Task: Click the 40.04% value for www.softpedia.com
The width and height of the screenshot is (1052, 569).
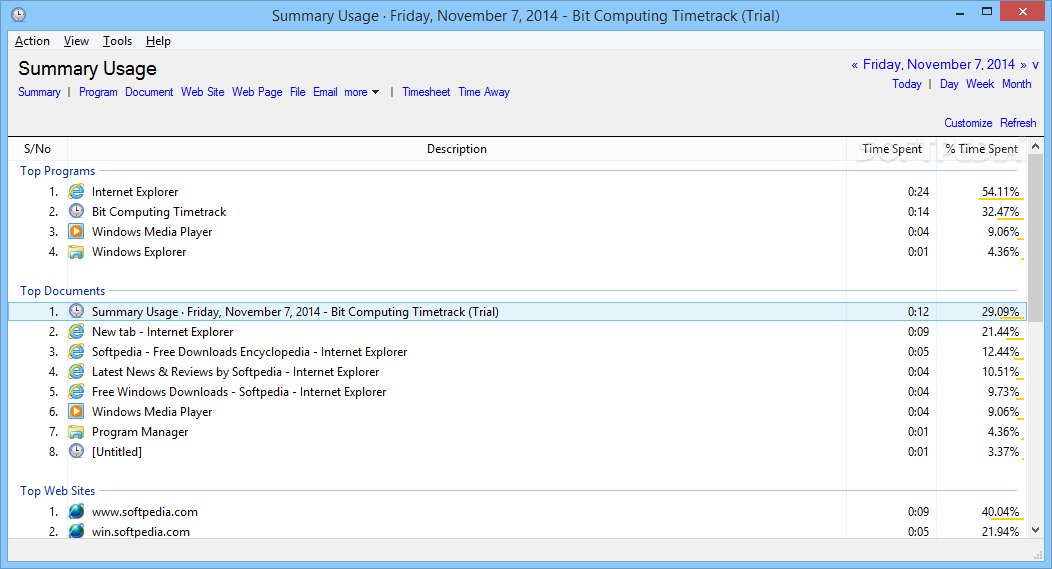Action: coord(1000,511)
